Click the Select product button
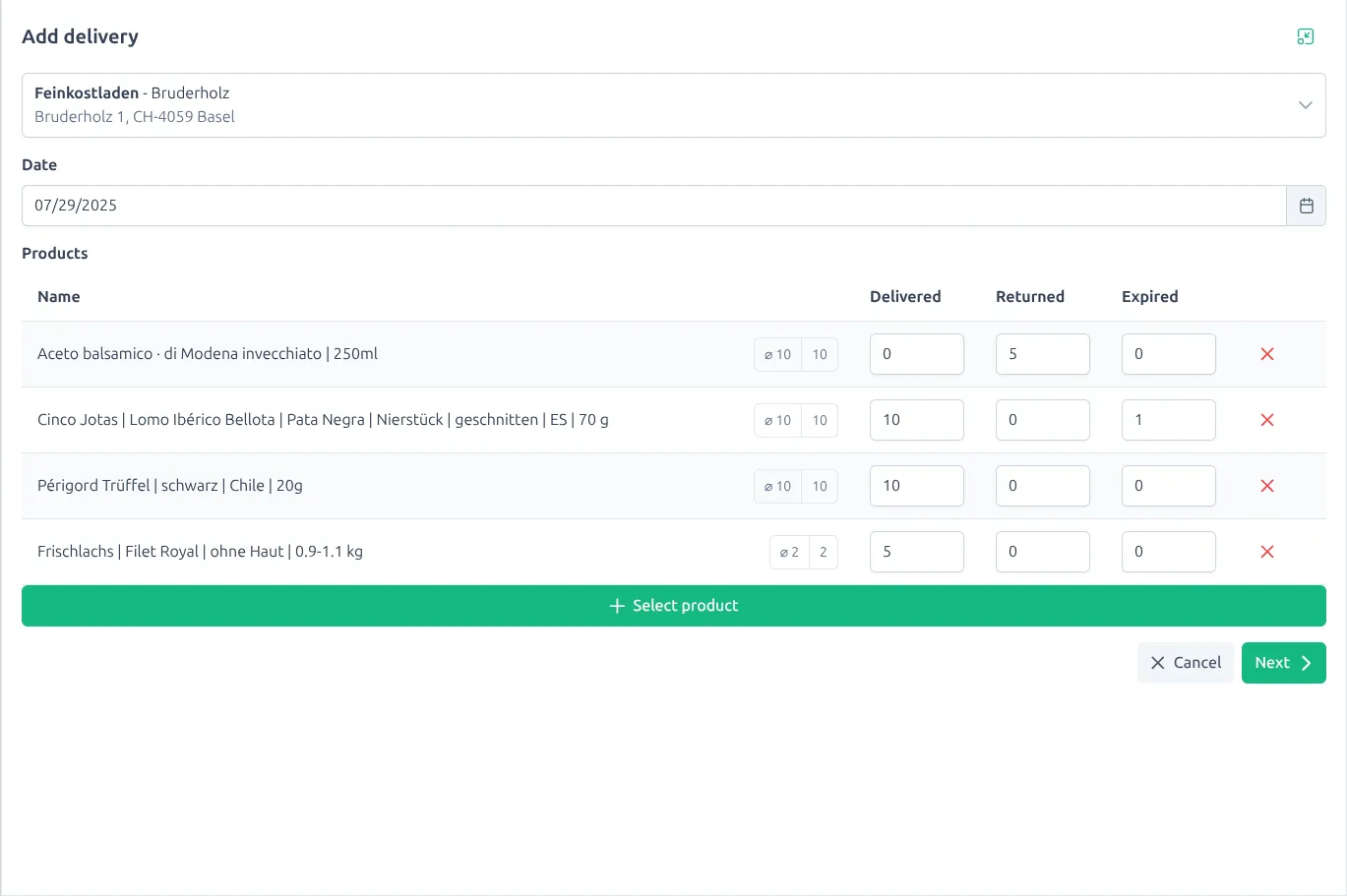The width and height of the screenshot is (1347, 896). (673, 606)
